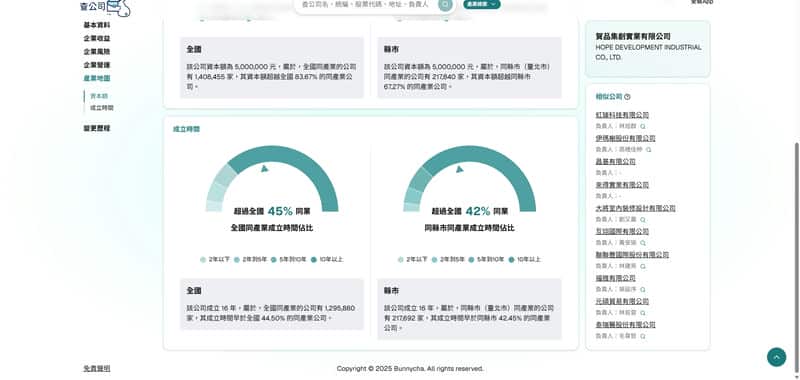
Task: Click magnifier icon under 室內裝修設計有限公司 owner
Action: [642, 219]
